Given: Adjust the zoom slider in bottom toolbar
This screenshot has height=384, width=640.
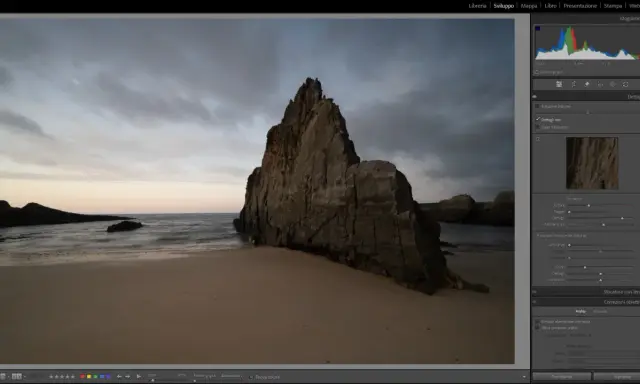Looking at the screenshot, I should [153, 380].
